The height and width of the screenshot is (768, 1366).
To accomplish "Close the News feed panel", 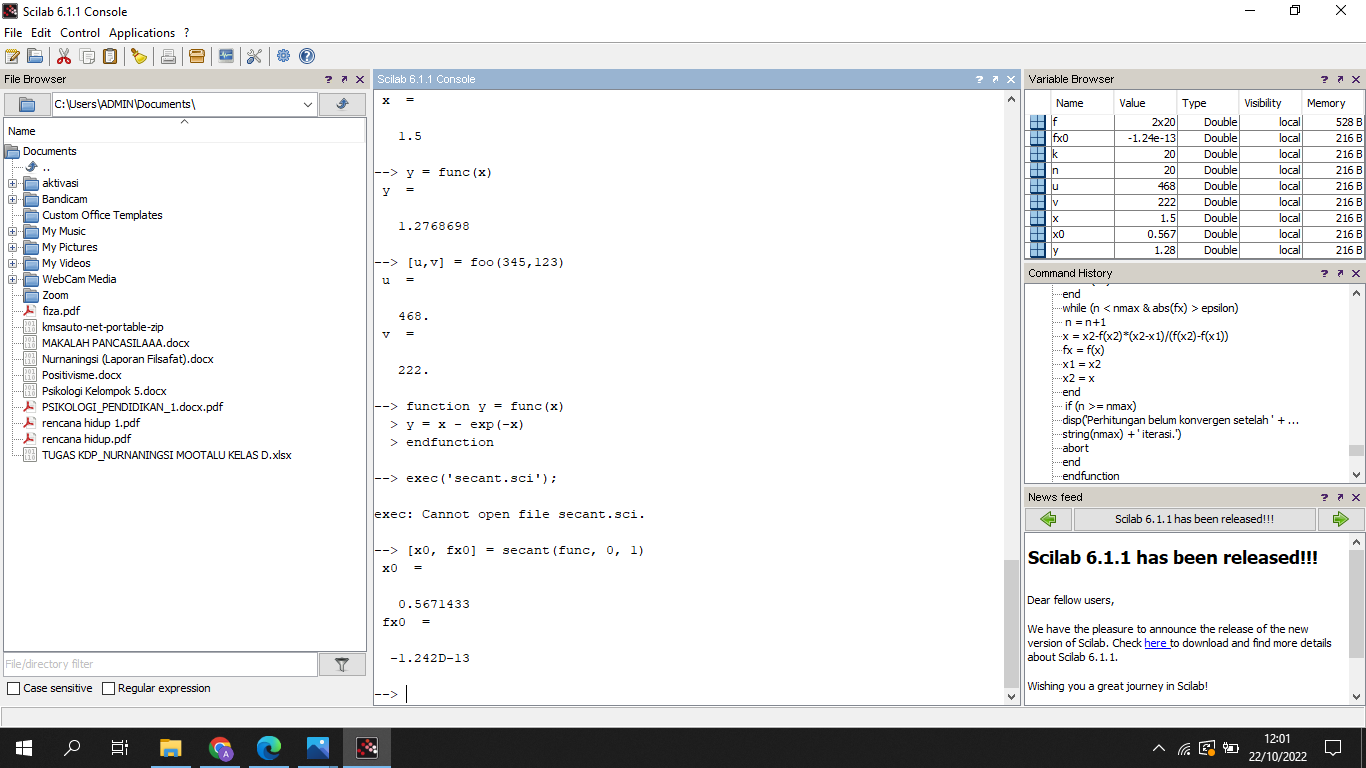I will [1356, 497].
